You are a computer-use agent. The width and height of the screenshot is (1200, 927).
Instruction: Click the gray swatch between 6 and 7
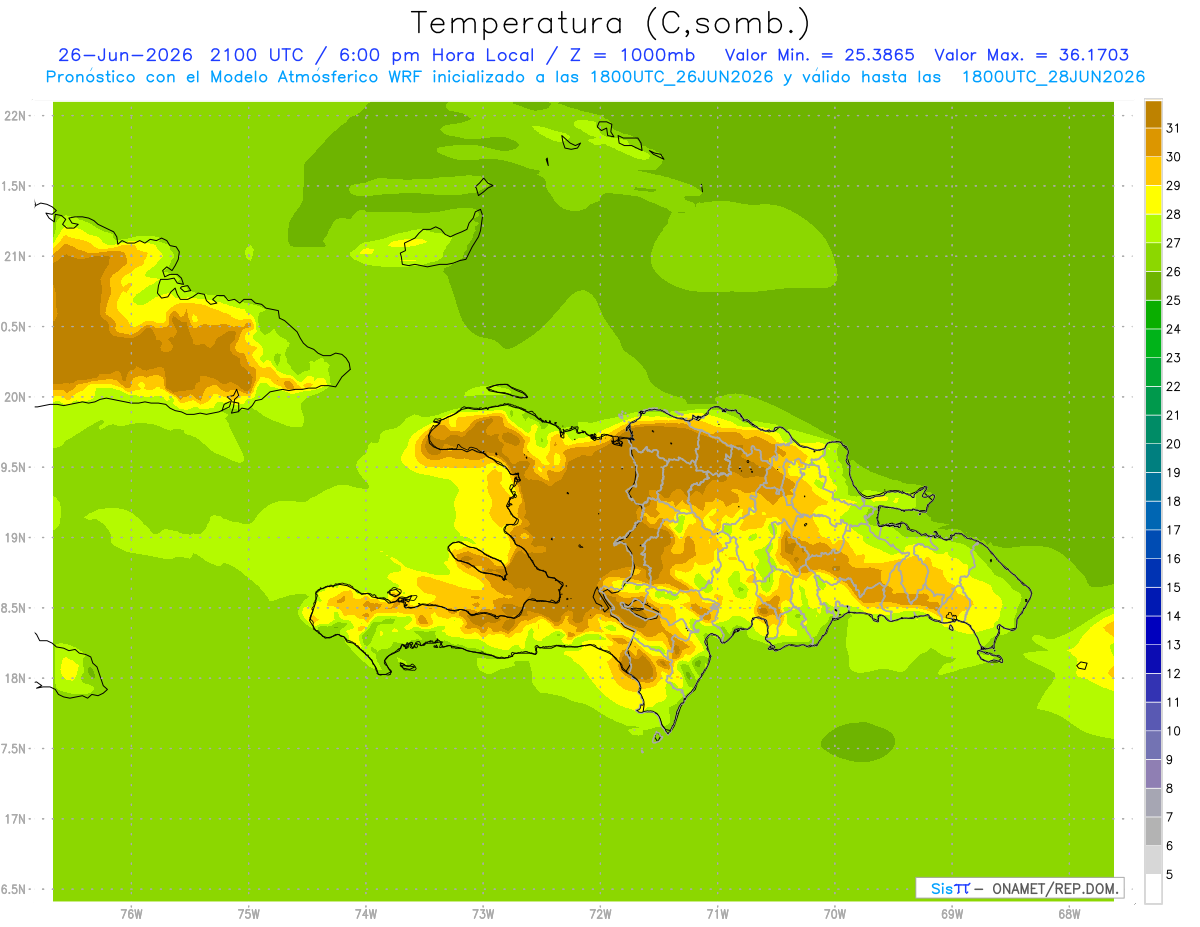[x=1153, y=832]
